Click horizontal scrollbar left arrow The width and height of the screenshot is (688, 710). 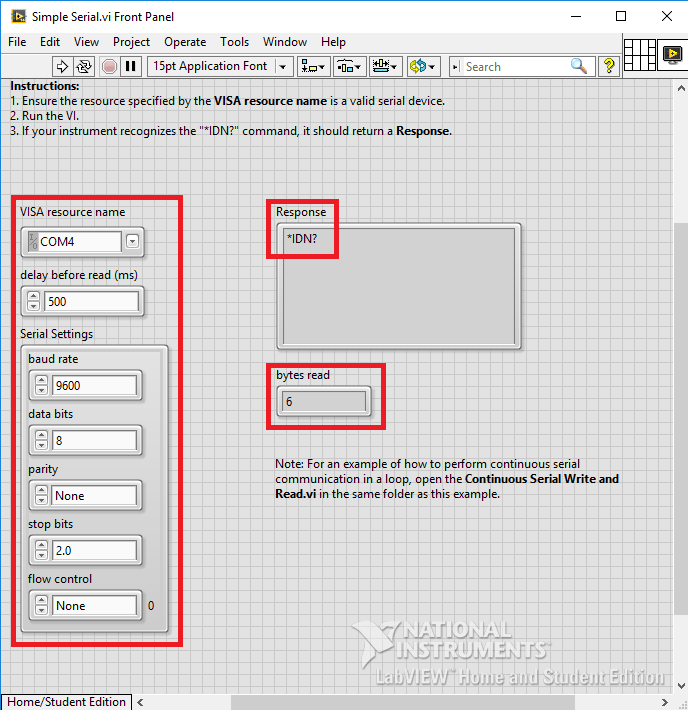[x=140, y=702]
